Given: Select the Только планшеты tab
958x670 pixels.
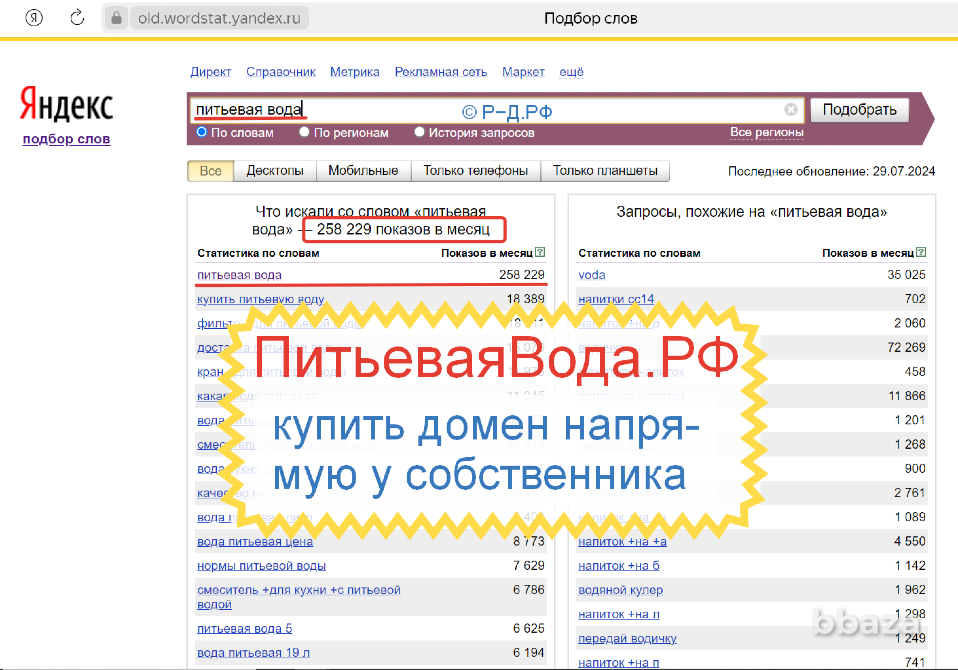Looking at the screenshot, I should [608, 170].
